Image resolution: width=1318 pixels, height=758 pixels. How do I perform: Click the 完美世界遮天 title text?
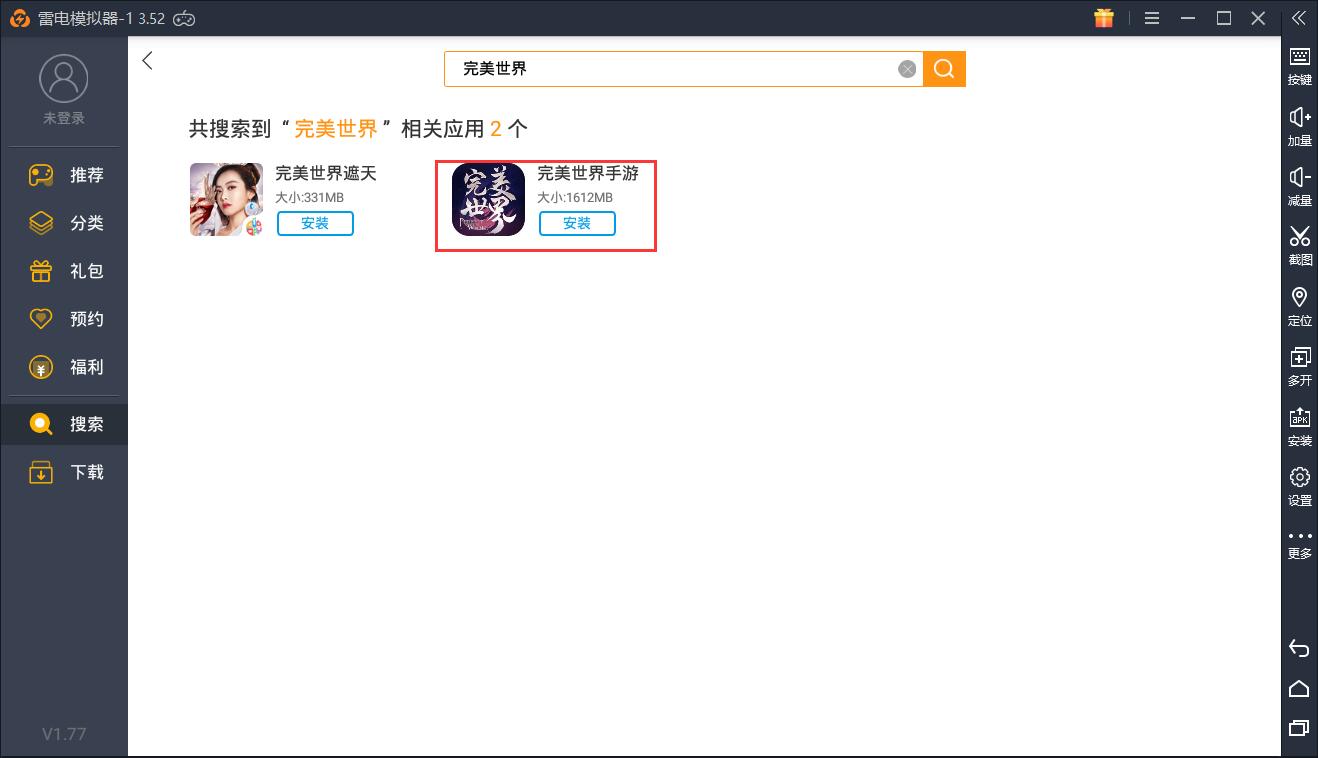[x=326, y=173]
